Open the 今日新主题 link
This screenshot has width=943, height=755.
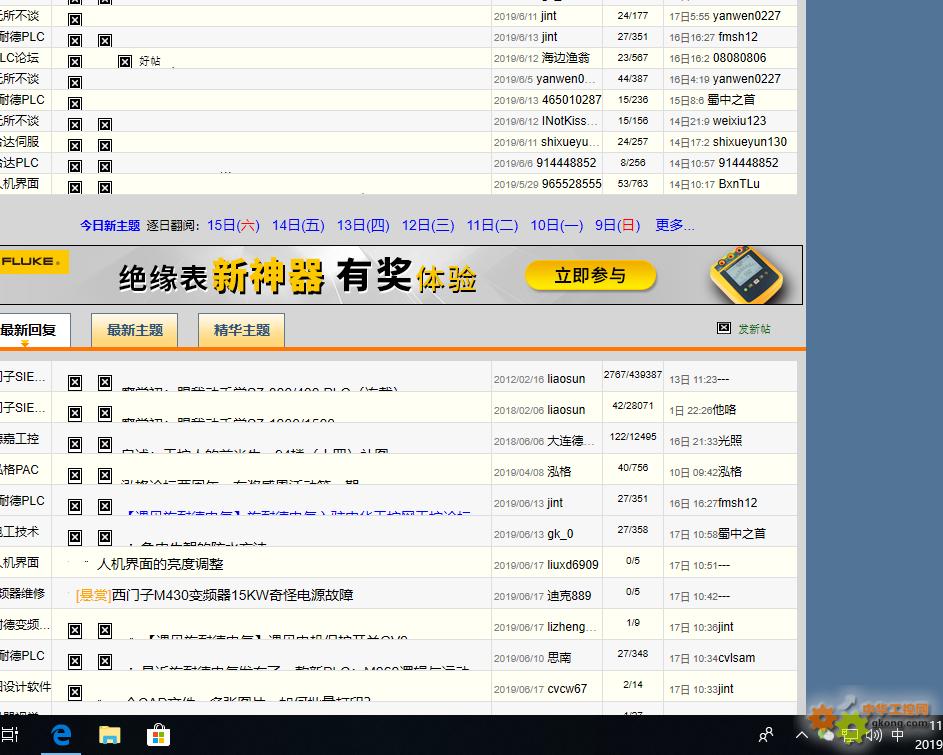(110, 226)
